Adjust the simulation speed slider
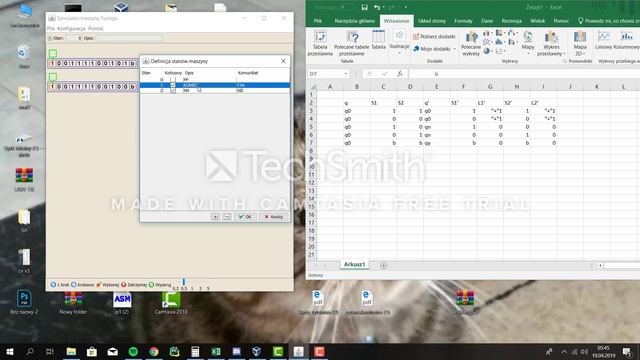This screenshot has height=360, width=640. pyautogui.click(x=184, y=282)
